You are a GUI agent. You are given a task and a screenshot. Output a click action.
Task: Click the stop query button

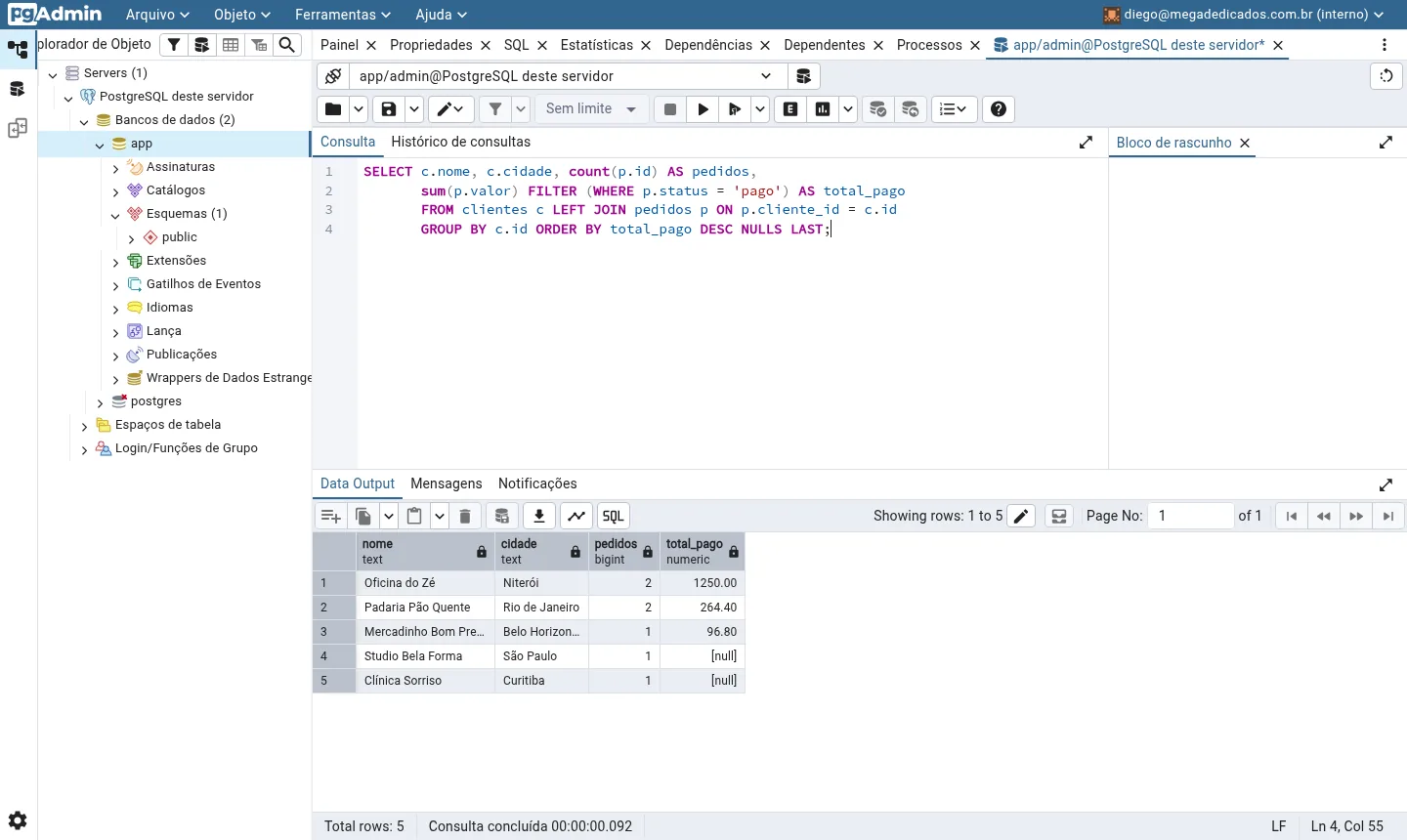pyautogui.click(x=670, y=109)
